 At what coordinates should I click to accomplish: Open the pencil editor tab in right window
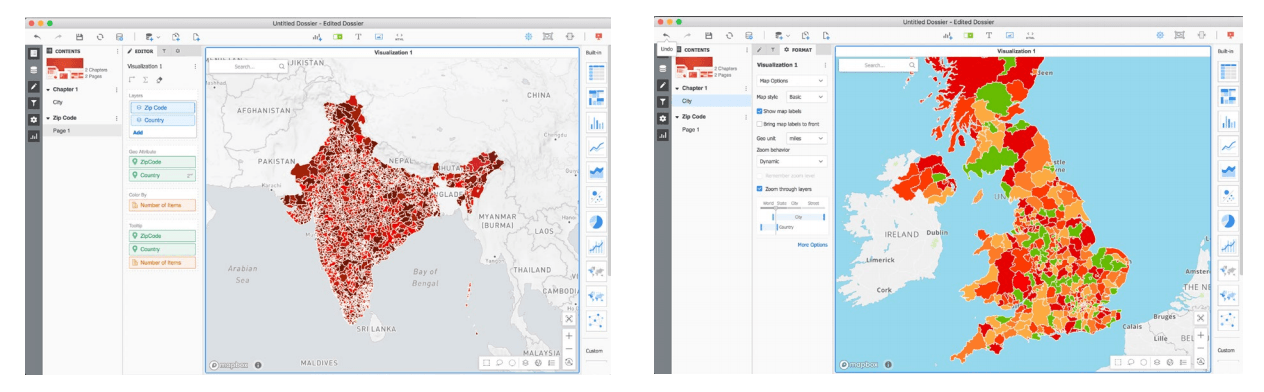coord(760,49)
